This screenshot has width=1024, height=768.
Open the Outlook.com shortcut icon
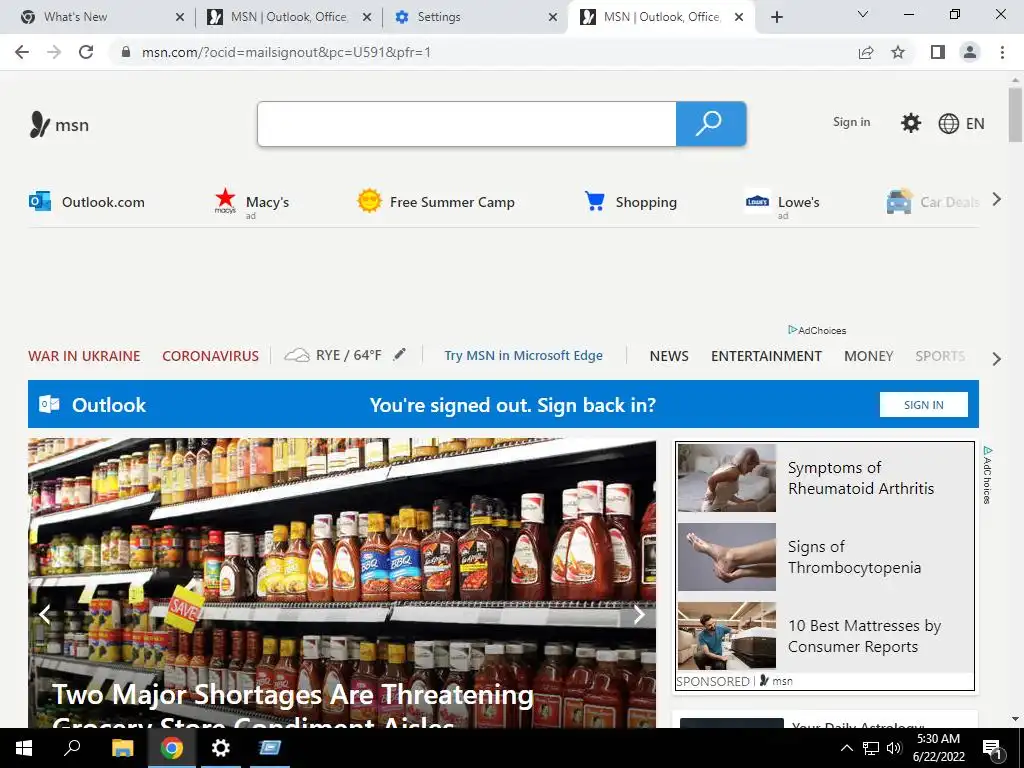pyautogui.click(x=40, y=201)
